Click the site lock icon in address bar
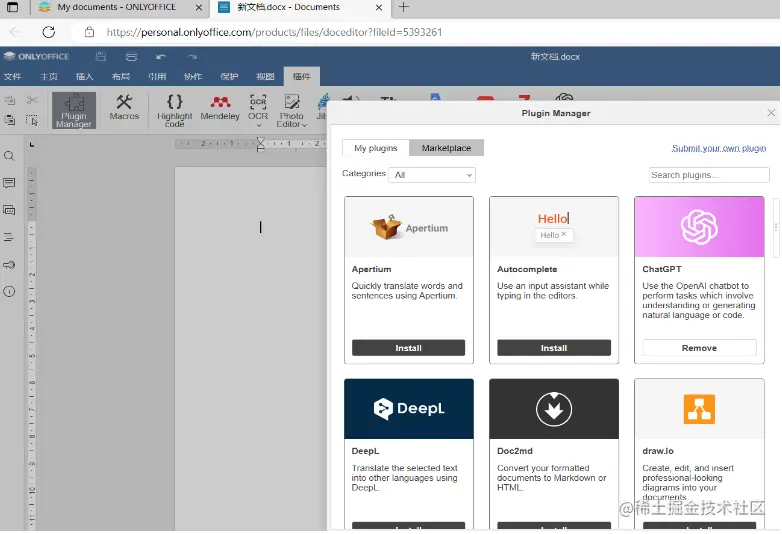The width and height of the screenshot is (782, 534). (89, 32)
